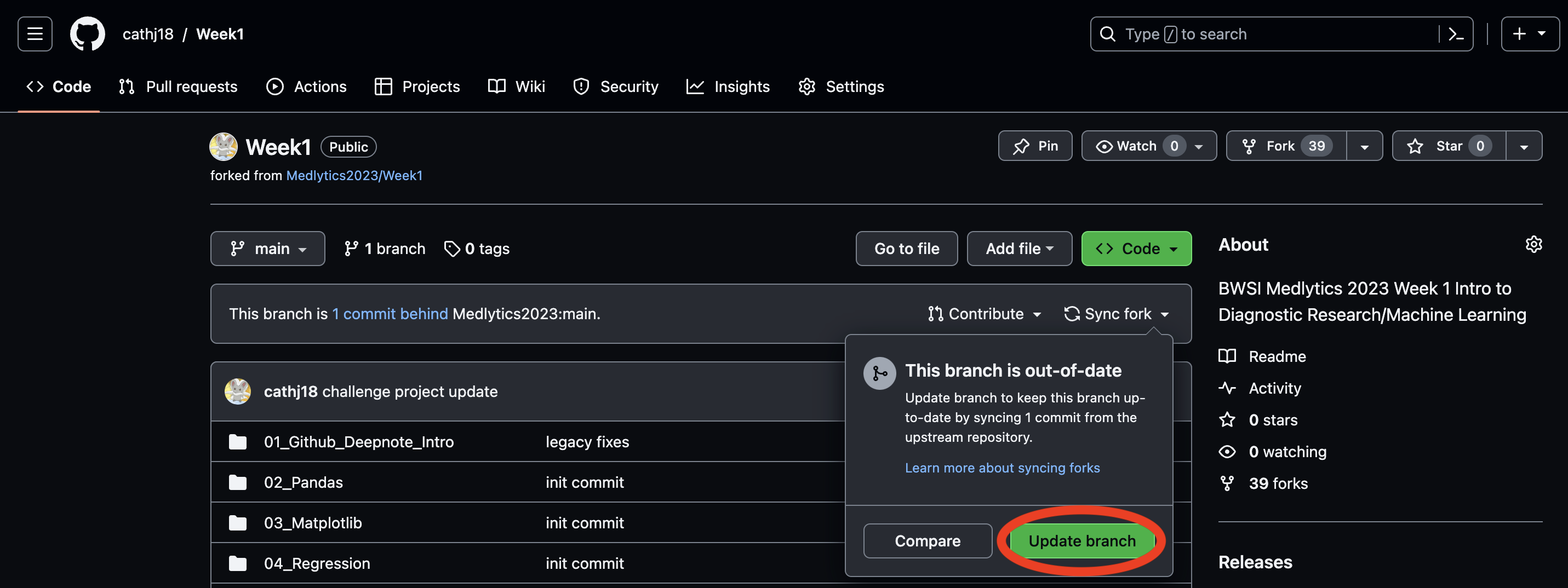Click the GitHub octocat logo
The height and width of the screenshot is (588, 1568).
[x=88, y=34]
